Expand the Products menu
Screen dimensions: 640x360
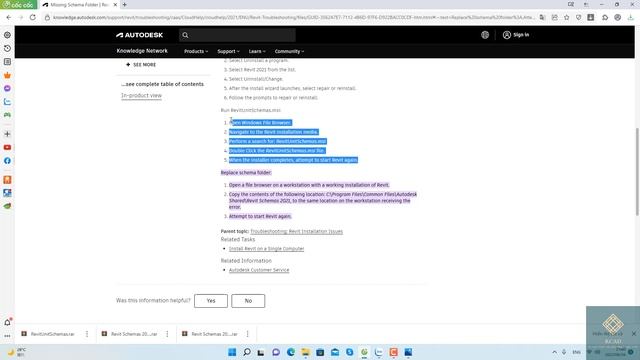click(196, 51)
